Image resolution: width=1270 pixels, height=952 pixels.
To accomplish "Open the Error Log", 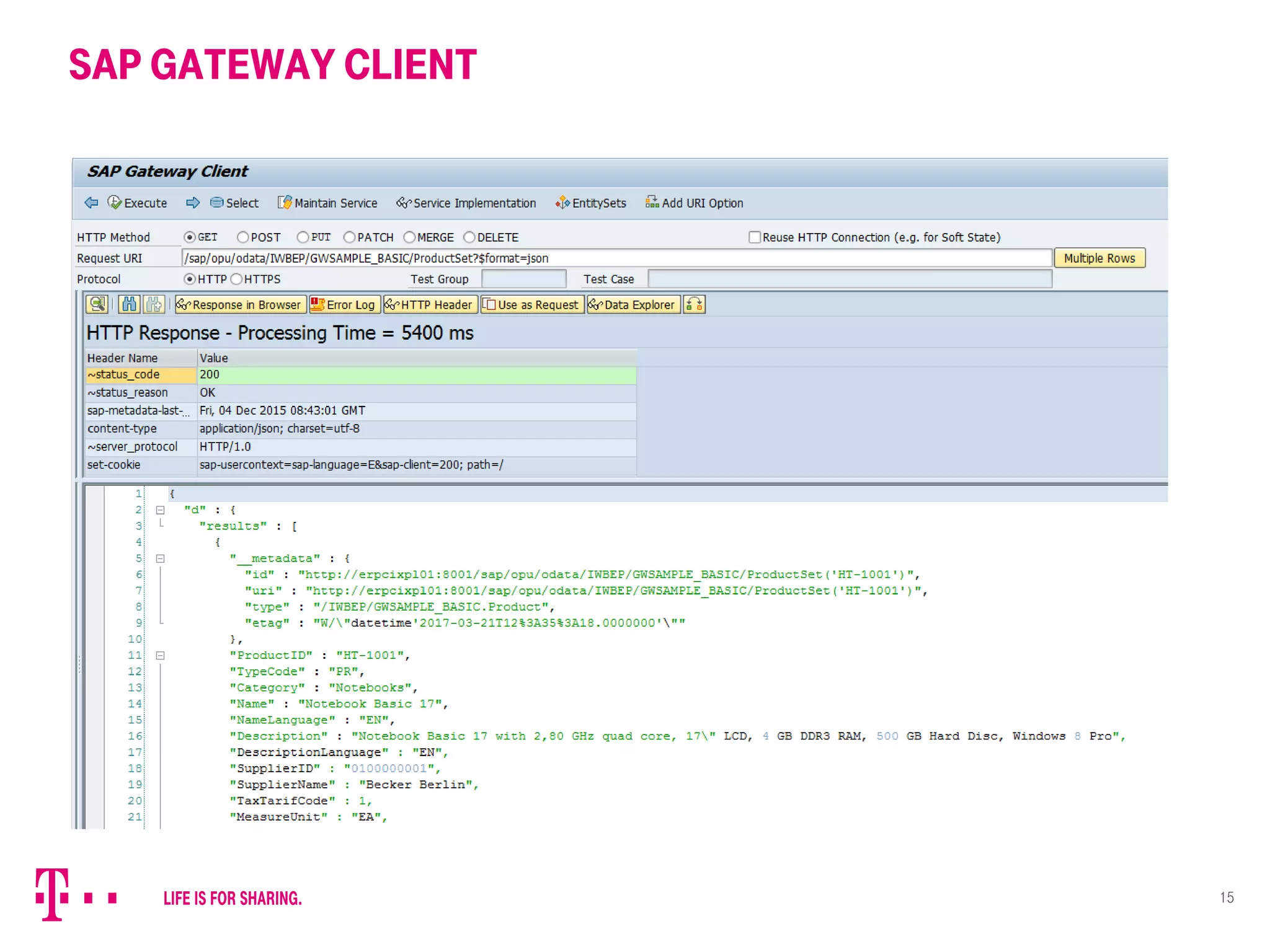I will [345, 304].
